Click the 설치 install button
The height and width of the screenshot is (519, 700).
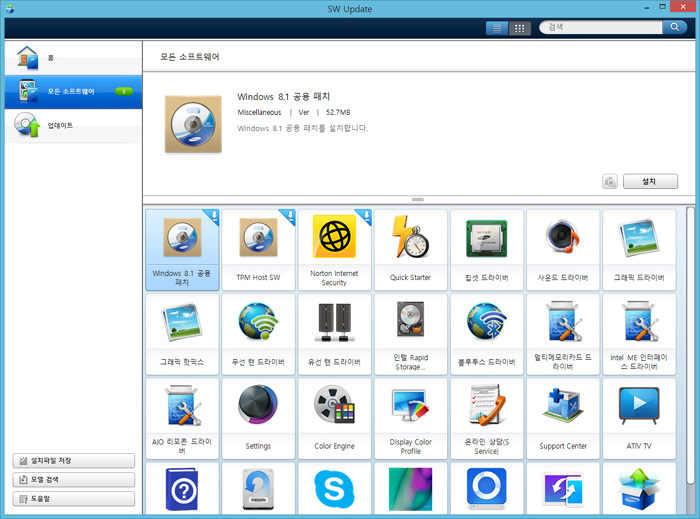point(650,181)
